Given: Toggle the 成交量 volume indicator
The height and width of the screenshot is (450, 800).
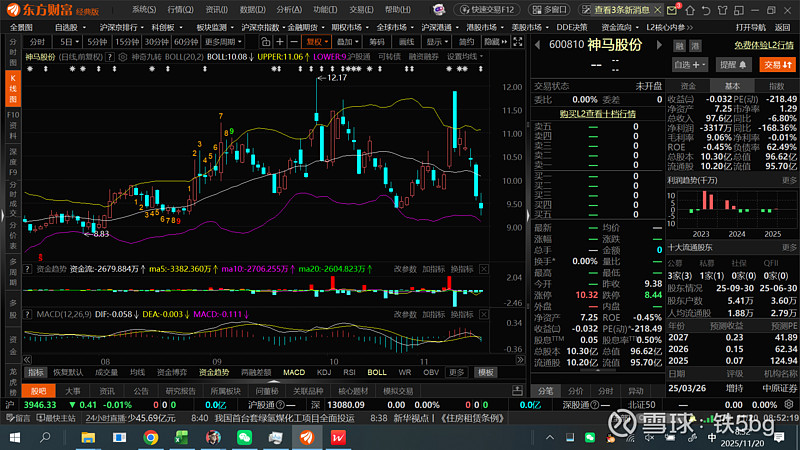Looking at the screenshot, I should point(106,372).
